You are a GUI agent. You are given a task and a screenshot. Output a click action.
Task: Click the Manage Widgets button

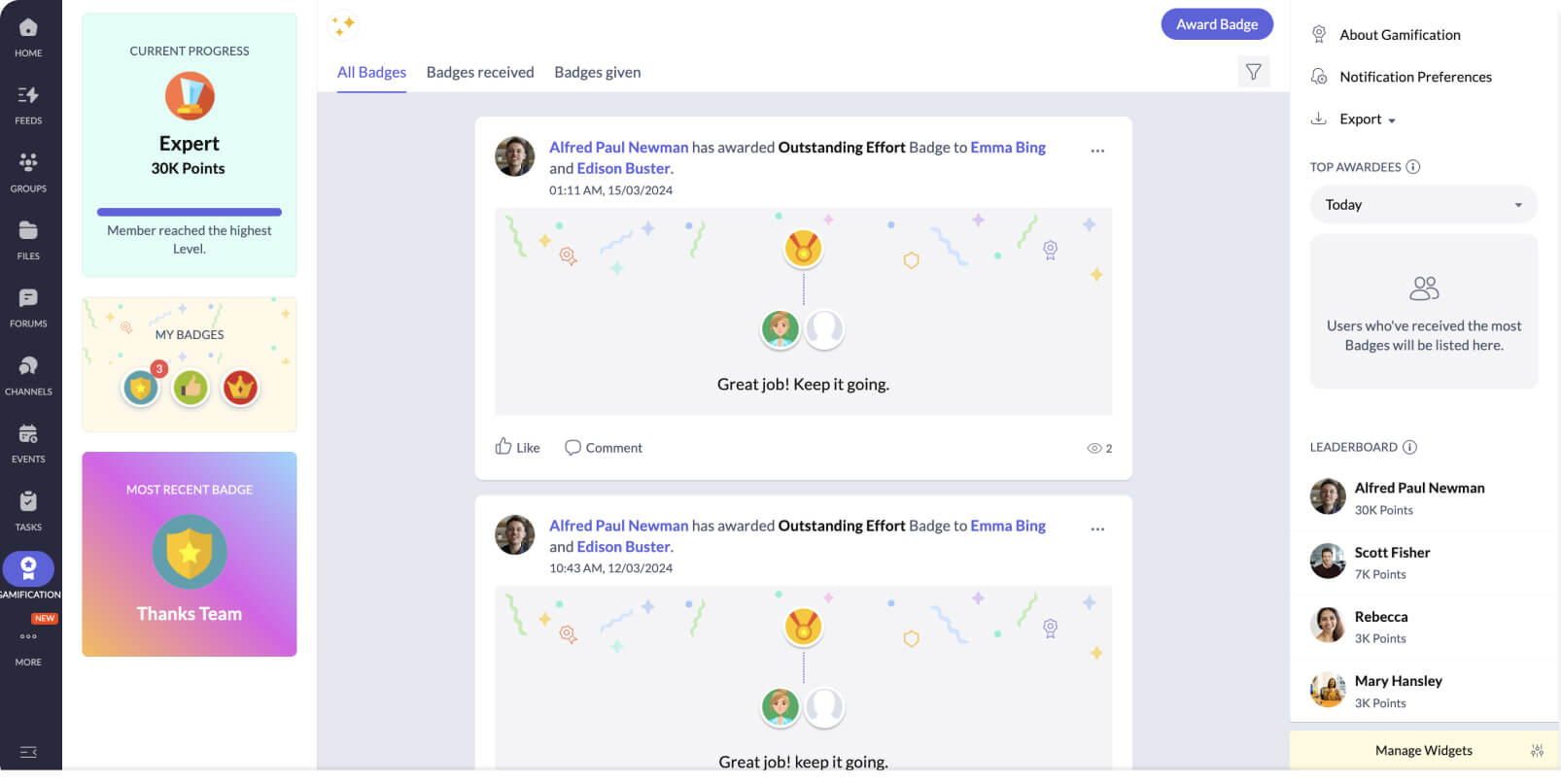[1424, 751]
